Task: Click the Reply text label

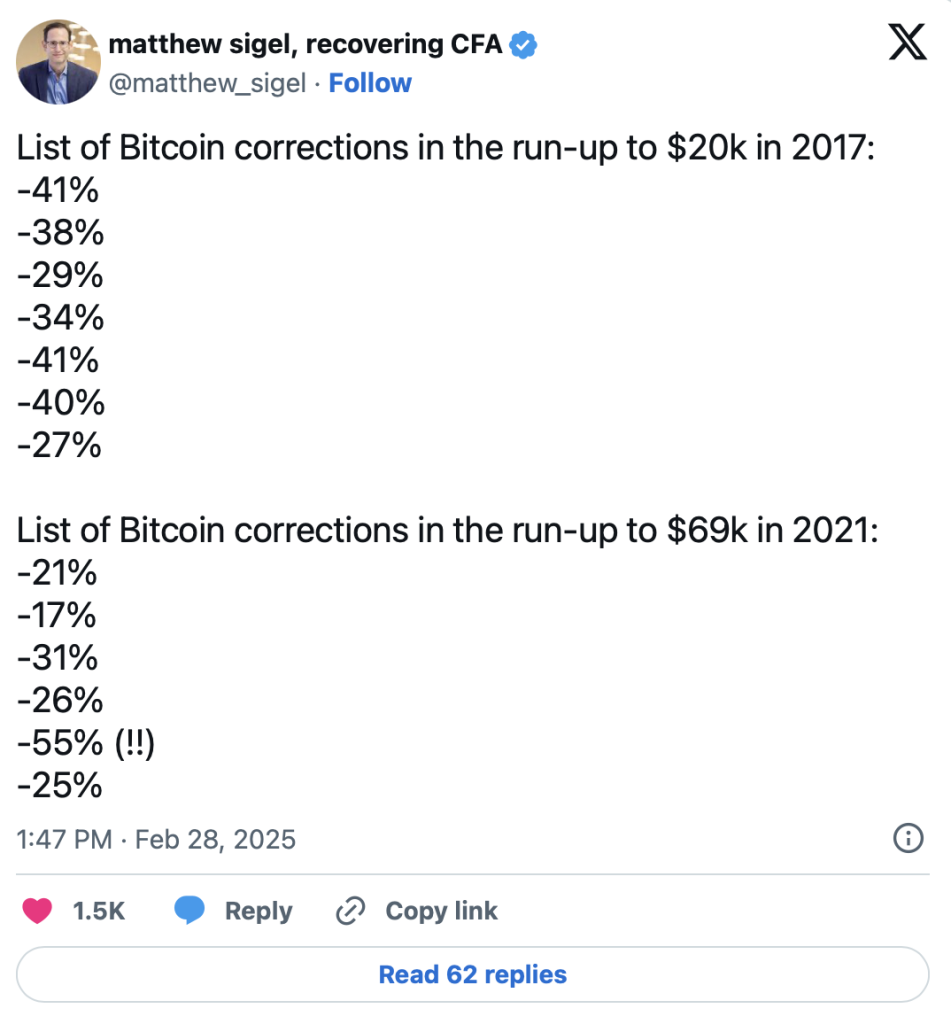Action: pos(258,911)
